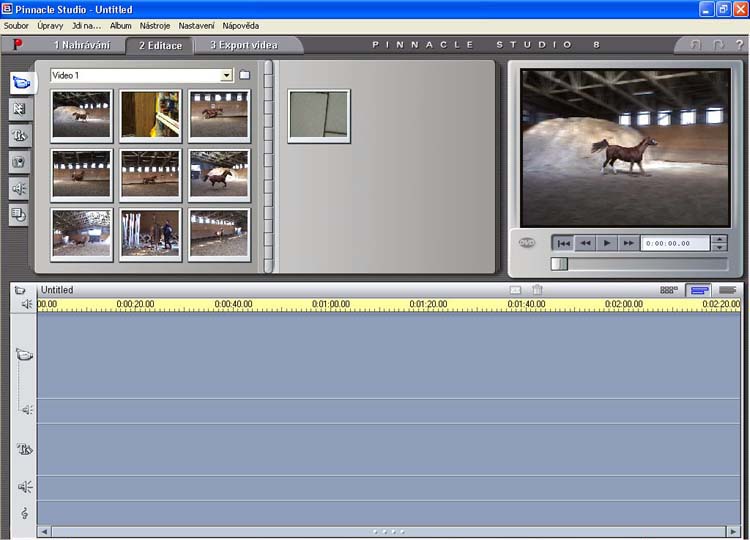Browse for video folder icon
The width and height of the screenshot is (750, 540).
(x=244, y=75)
